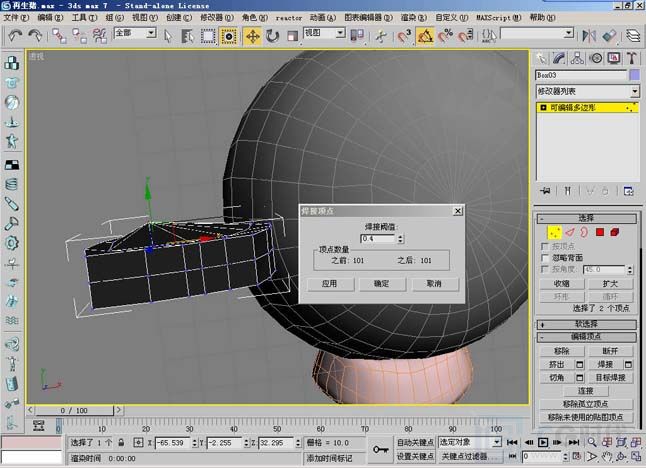Click the object color swatch beside Box03
Viewport: 646px width, 468px height.
pyautogui.click(x=634, y=75)
